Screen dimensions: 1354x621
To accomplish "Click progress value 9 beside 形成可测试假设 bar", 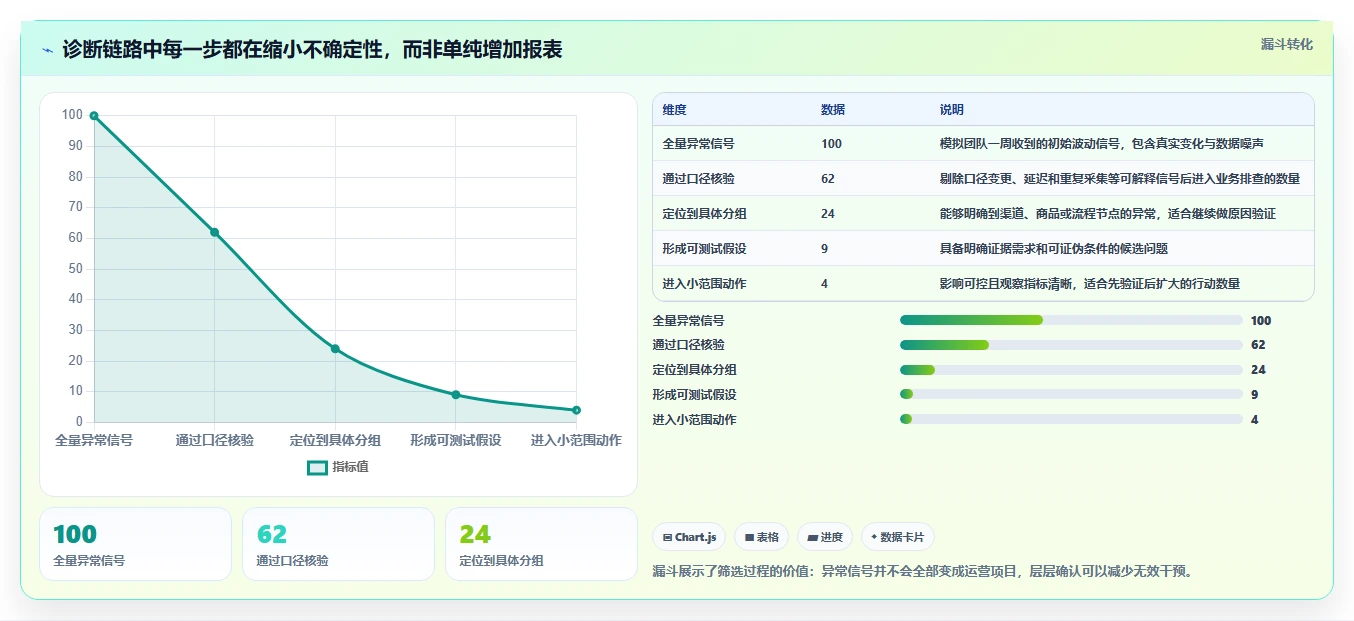I will [1254, 395].
